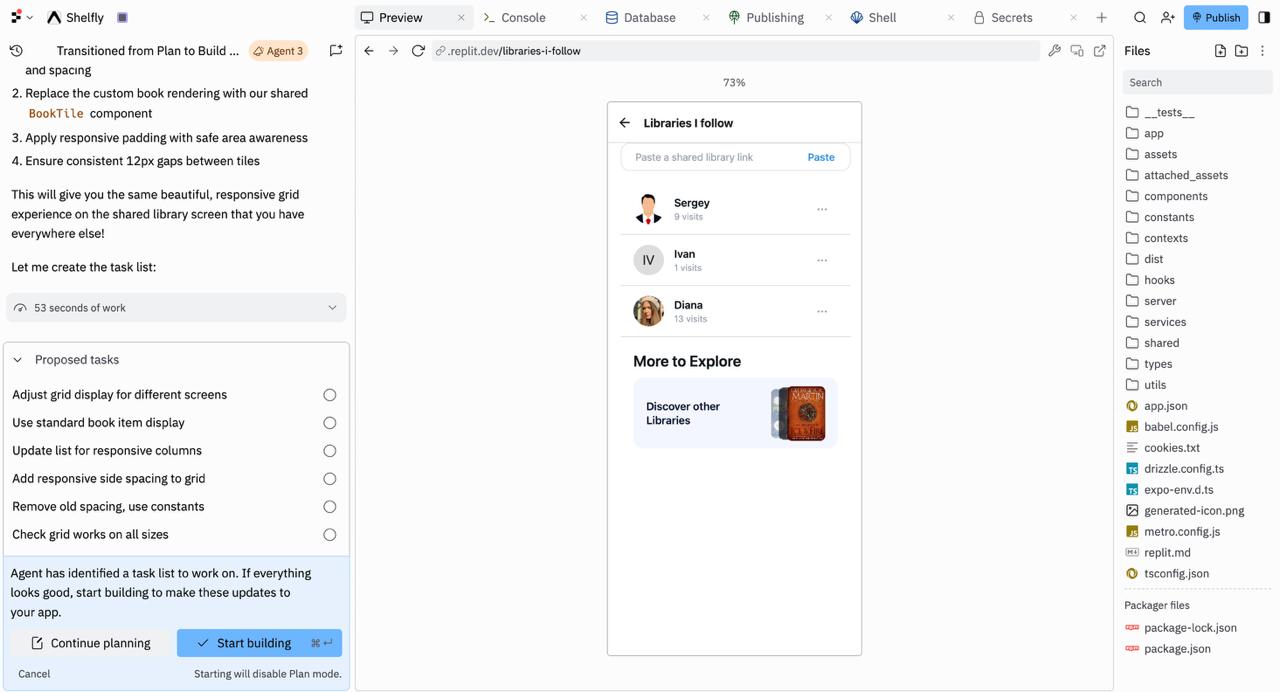This screenshot has width=1280, height=692.
Task: Close the Shell tab
Action: 951,18
